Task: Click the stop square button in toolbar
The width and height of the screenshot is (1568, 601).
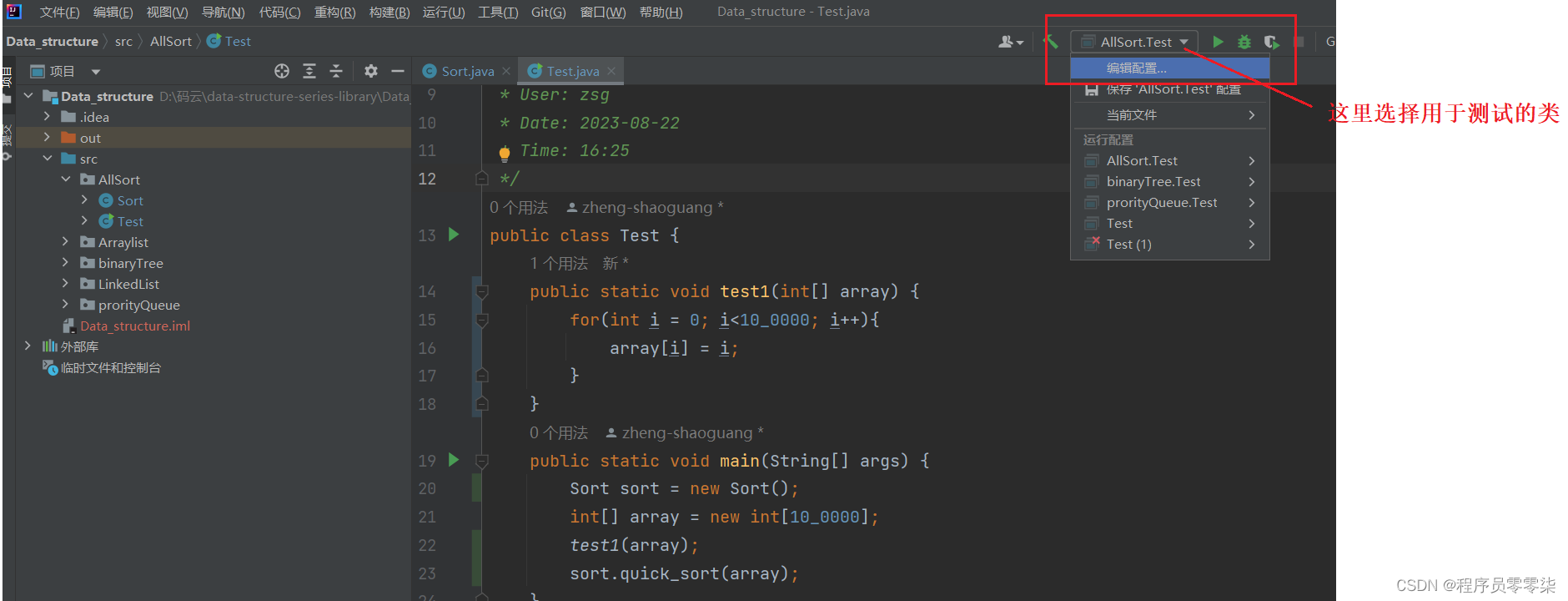Action: pos(1299,42)
